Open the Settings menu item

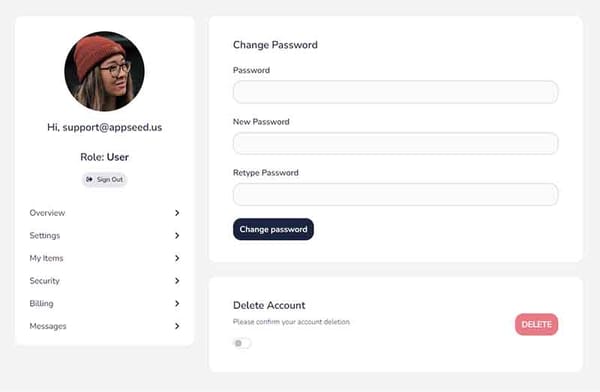tap(104, 235)
